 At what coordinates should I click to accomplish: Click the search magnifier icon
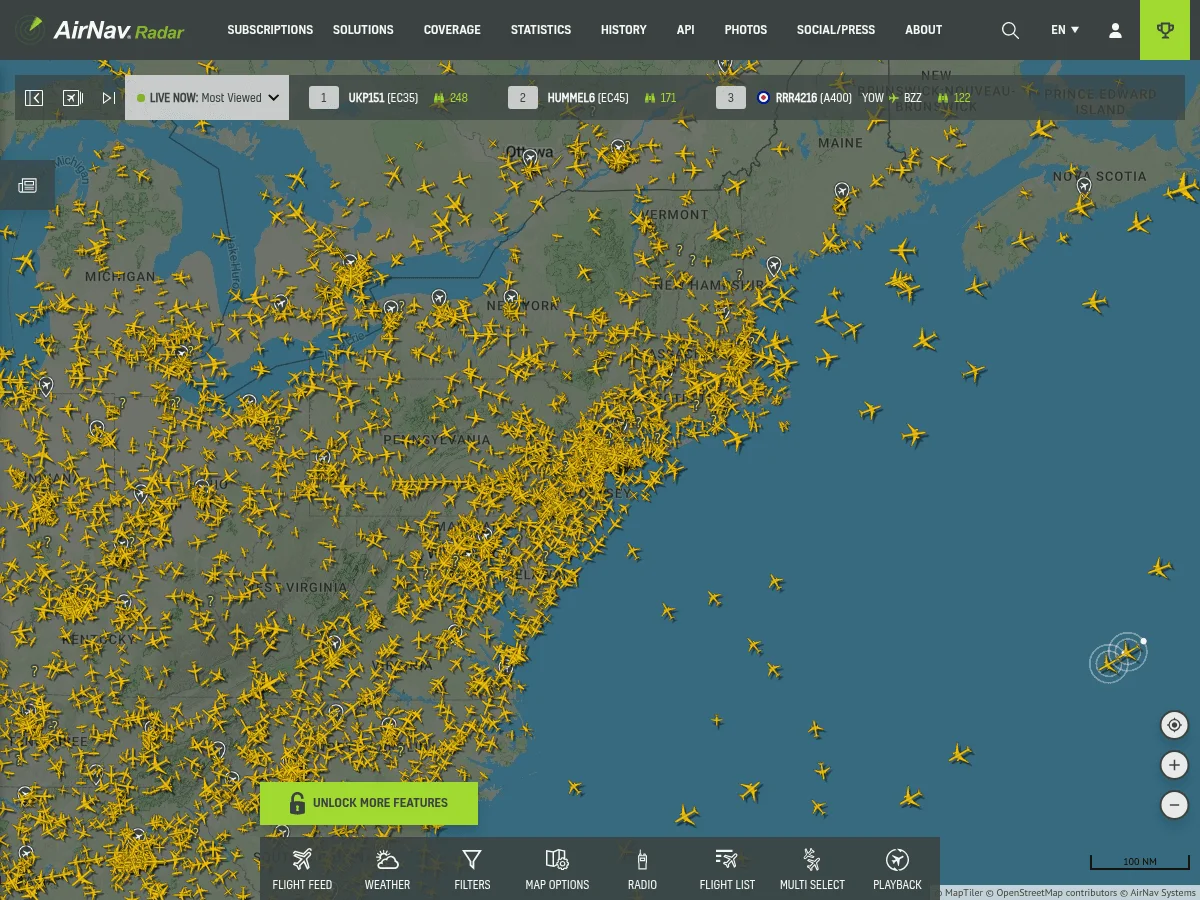tap(1010, 30)
